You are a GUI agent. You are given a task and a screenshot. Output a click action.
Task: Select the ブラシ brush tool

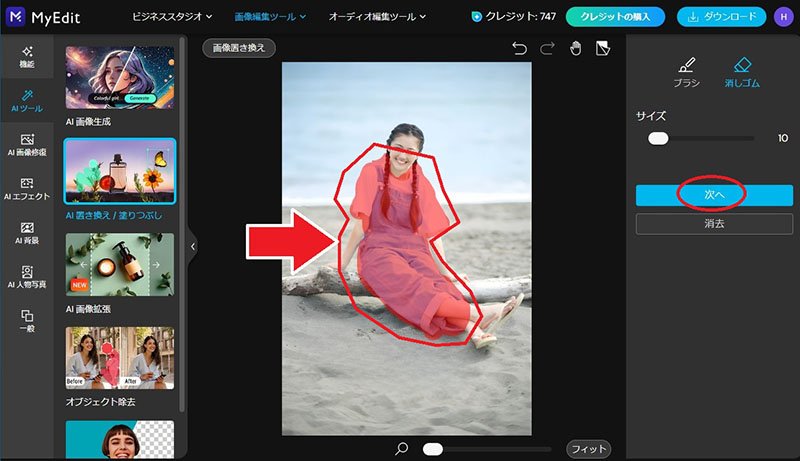click(x=686, y=73)
